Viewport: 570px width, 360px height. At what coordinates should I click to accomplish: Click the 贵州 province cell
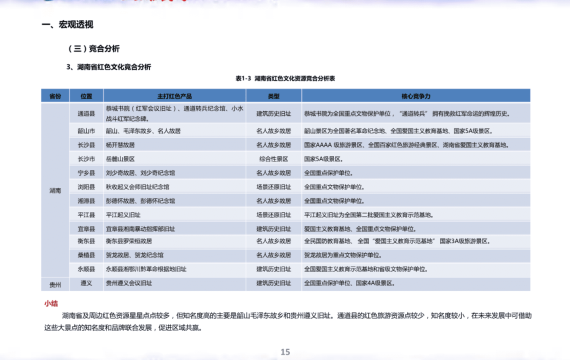click(x=55, y=284)
